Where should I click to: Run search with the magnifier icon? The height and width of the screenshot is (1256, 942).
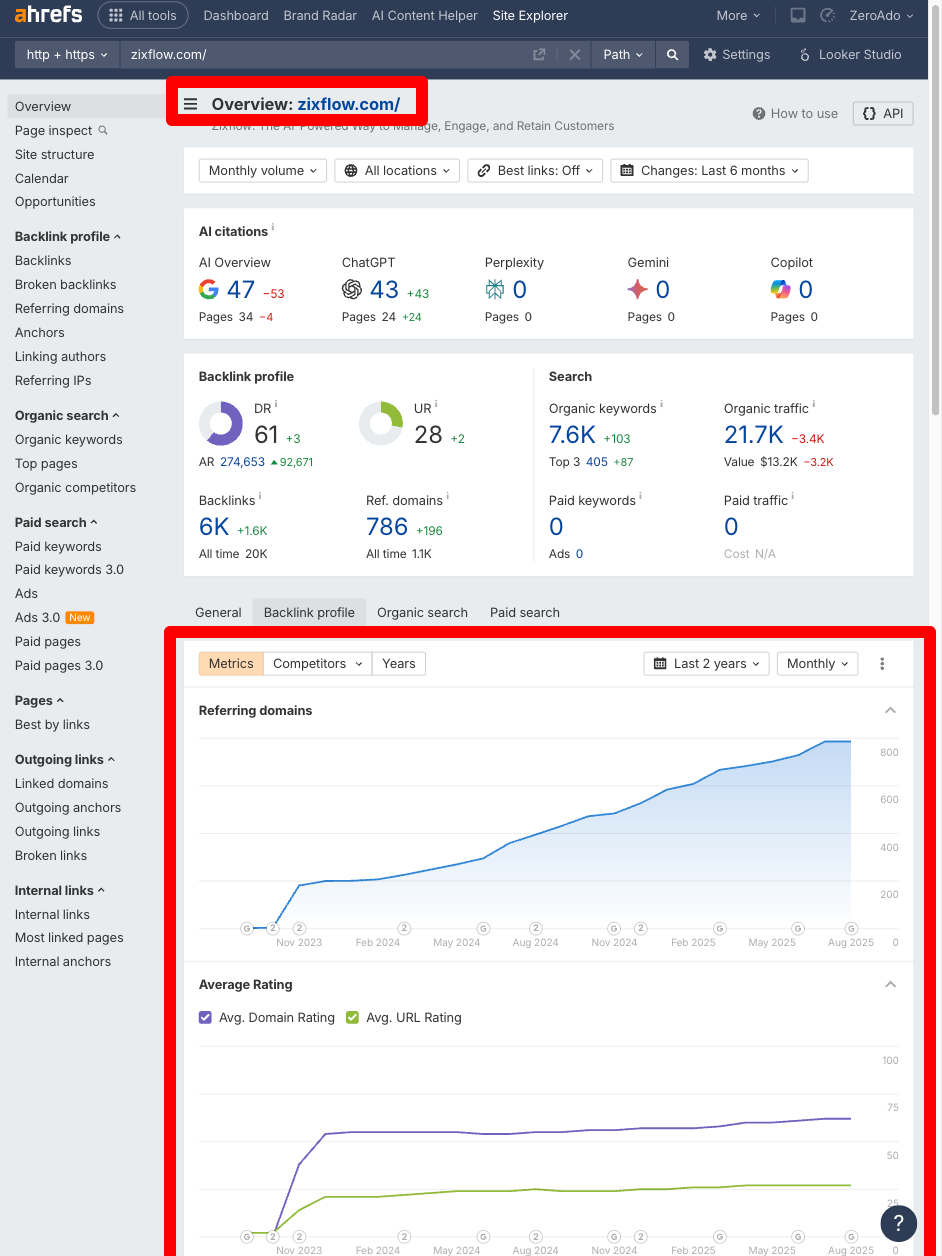coord(671,54)
